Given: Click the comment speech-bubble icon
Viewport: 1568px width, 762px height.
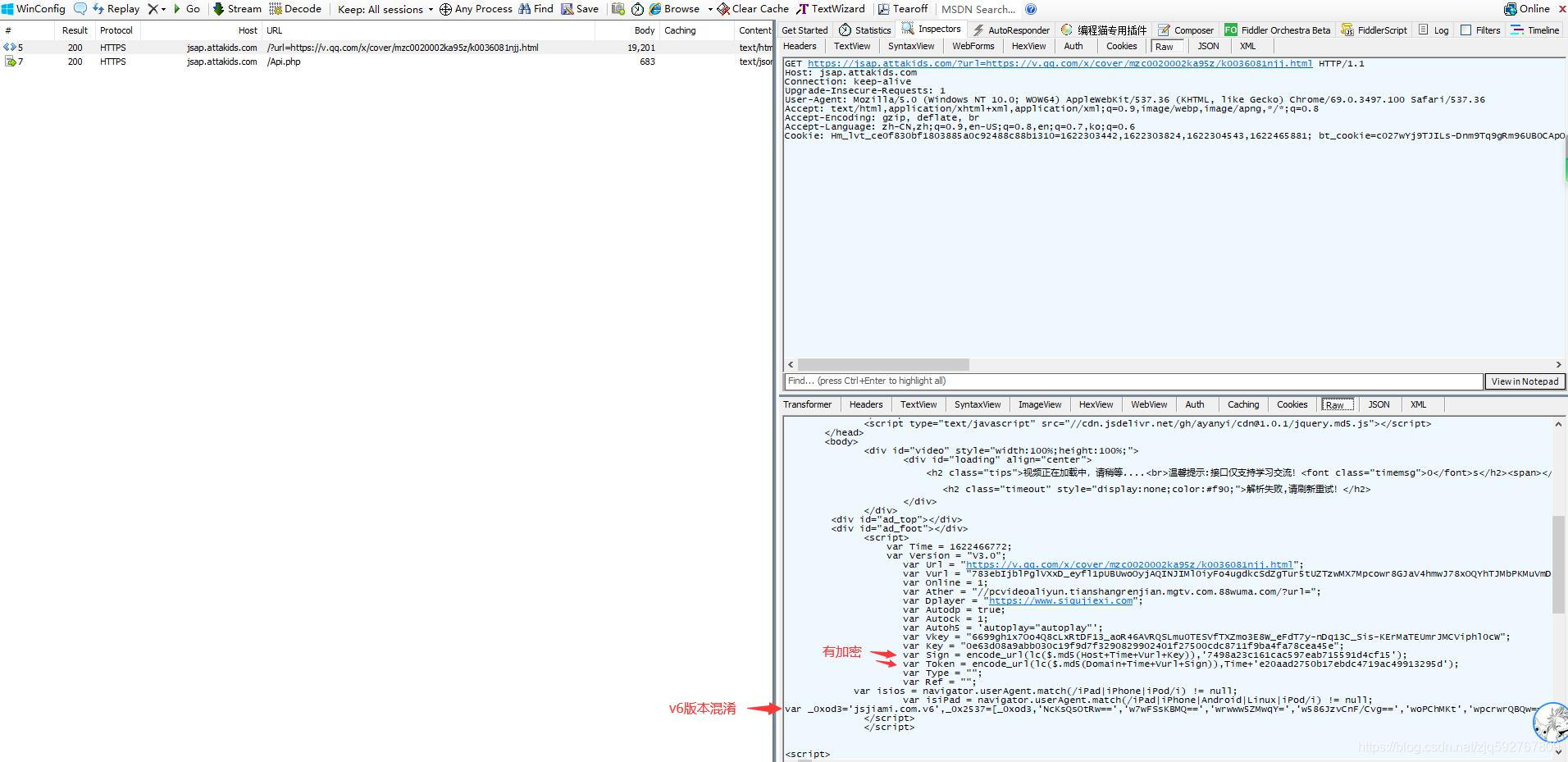Looking at the screenshot, I should coord(80,9).
